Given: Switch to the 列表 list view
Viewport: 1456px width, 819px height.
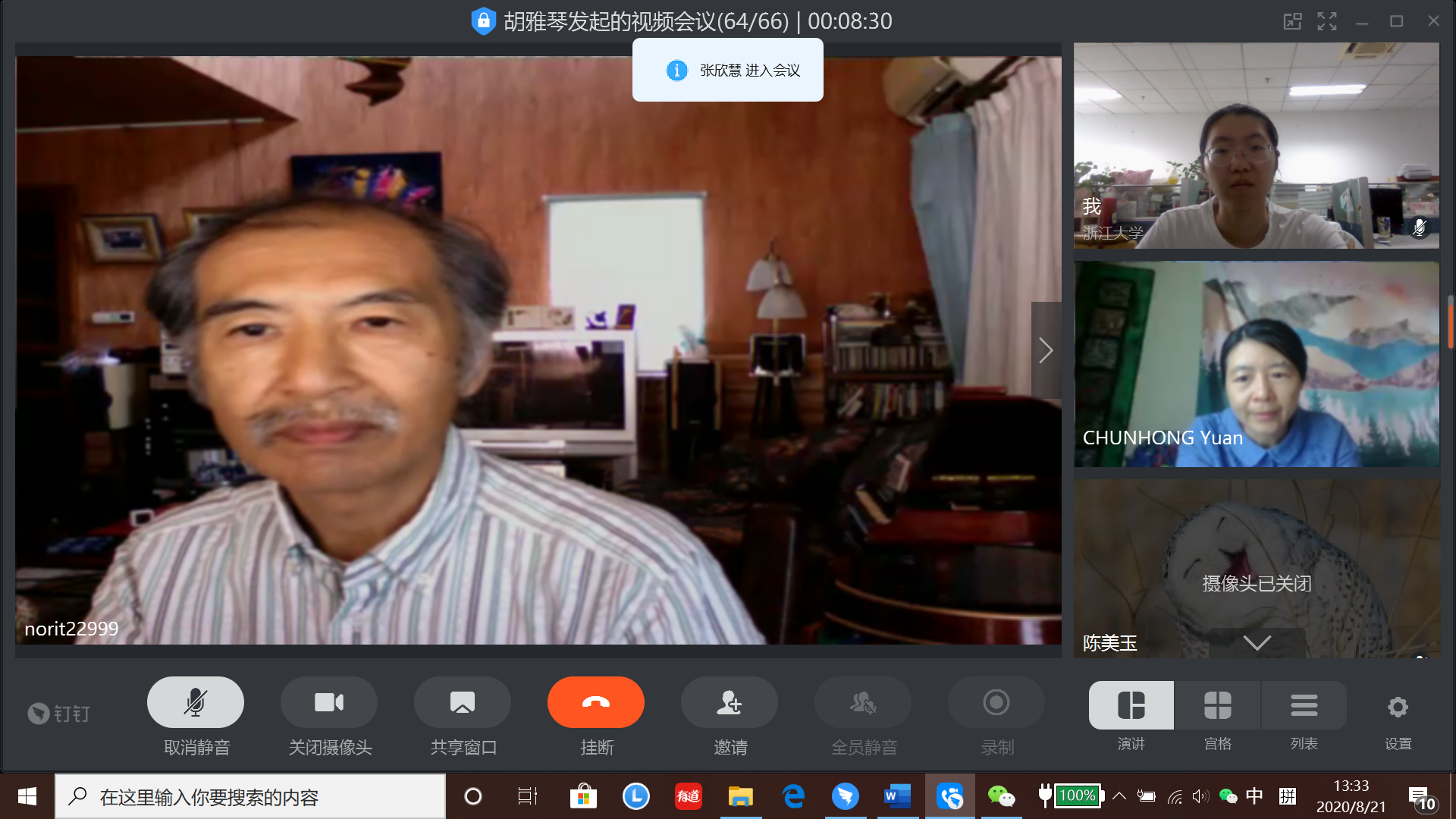Looking at the screenshot, I should pyautogui.click(x=1304, y=706).
